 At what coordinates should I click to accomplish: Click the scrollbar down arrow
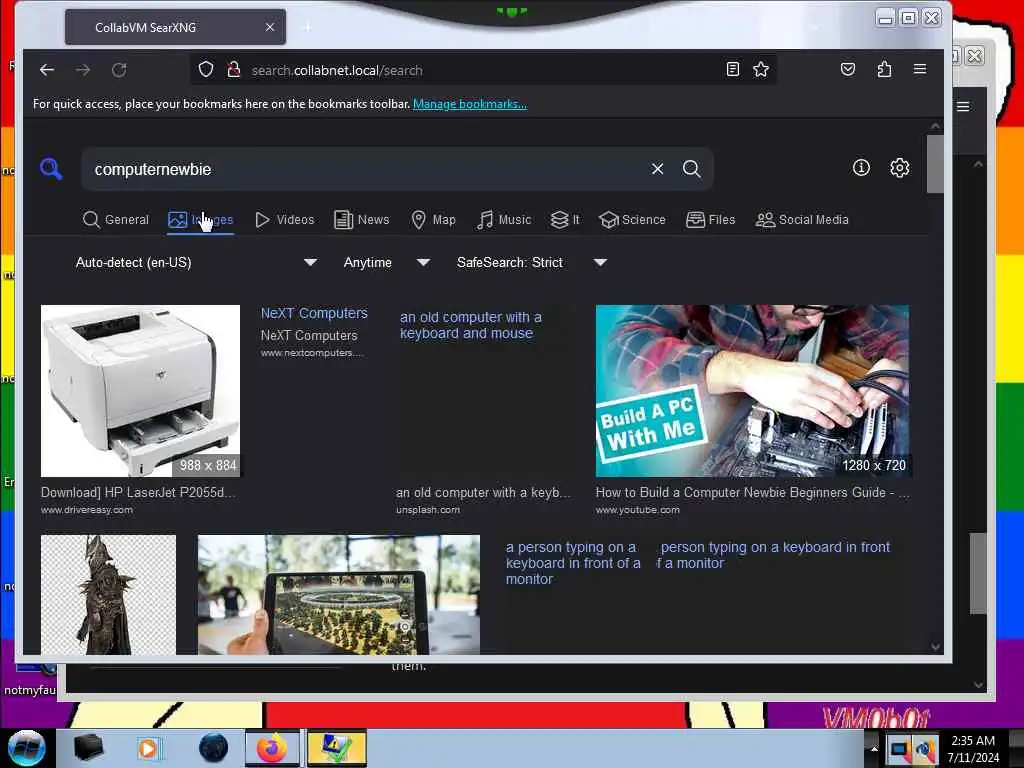935,647
